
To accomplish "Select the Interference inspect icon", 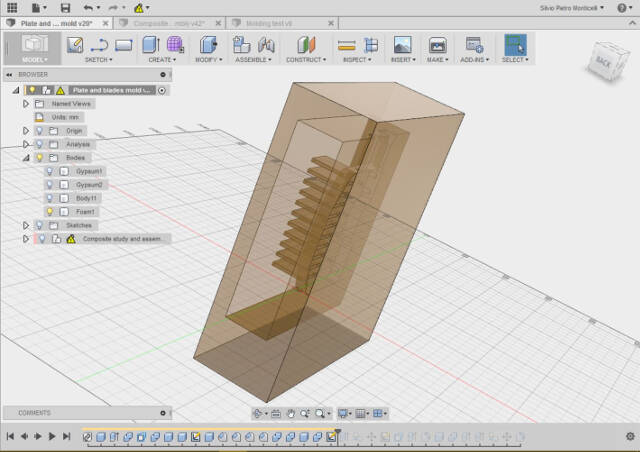I will click(x=371, y=45).
